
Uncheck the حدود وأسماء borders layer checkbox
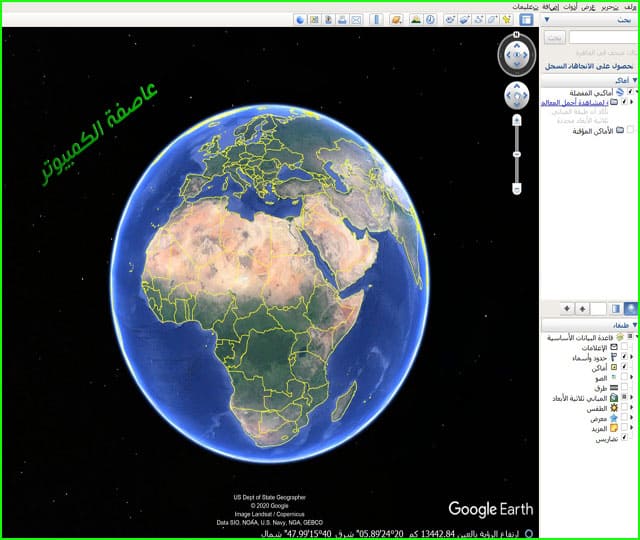click(624, 357)
